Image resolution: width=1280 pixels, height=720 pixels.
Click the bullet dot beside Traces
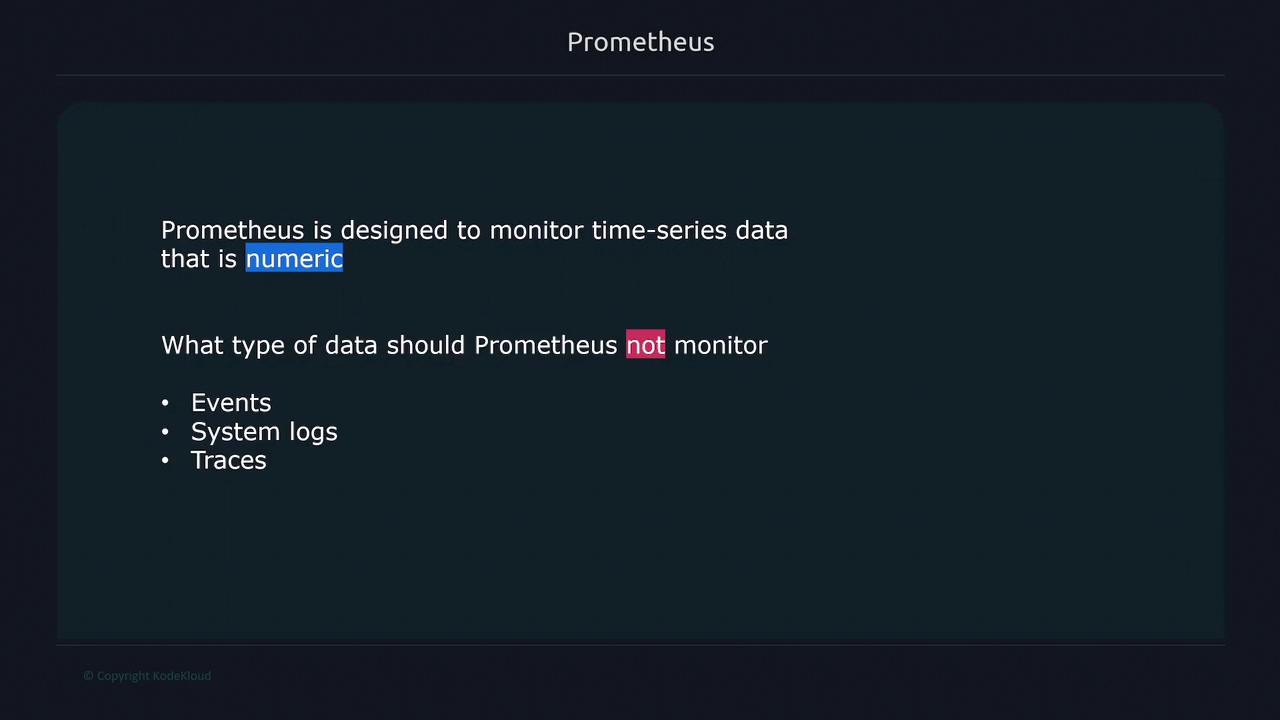pyautogui.click(x=165, y=460)
